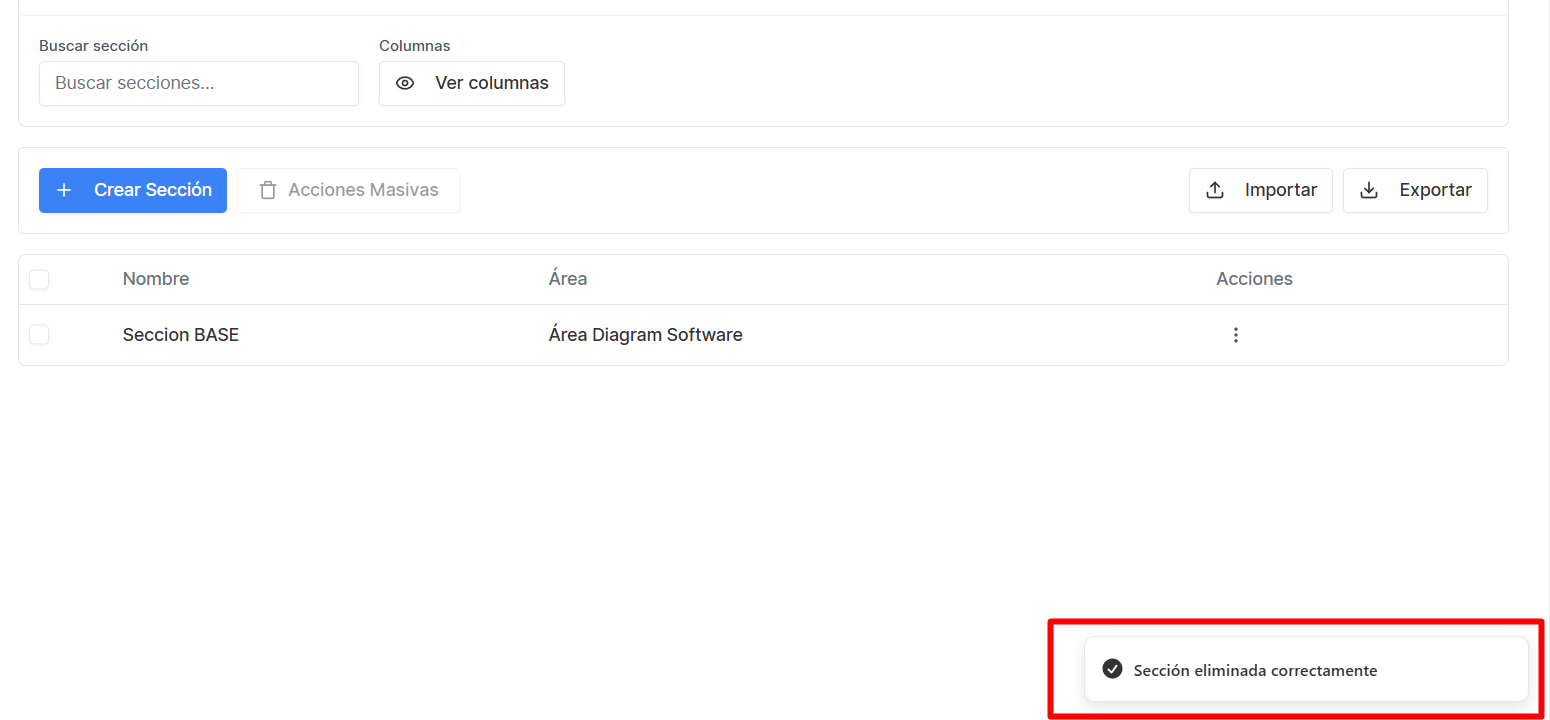
Task: Open the Ver columnas dropdown
Action: [x=472, y=83]
